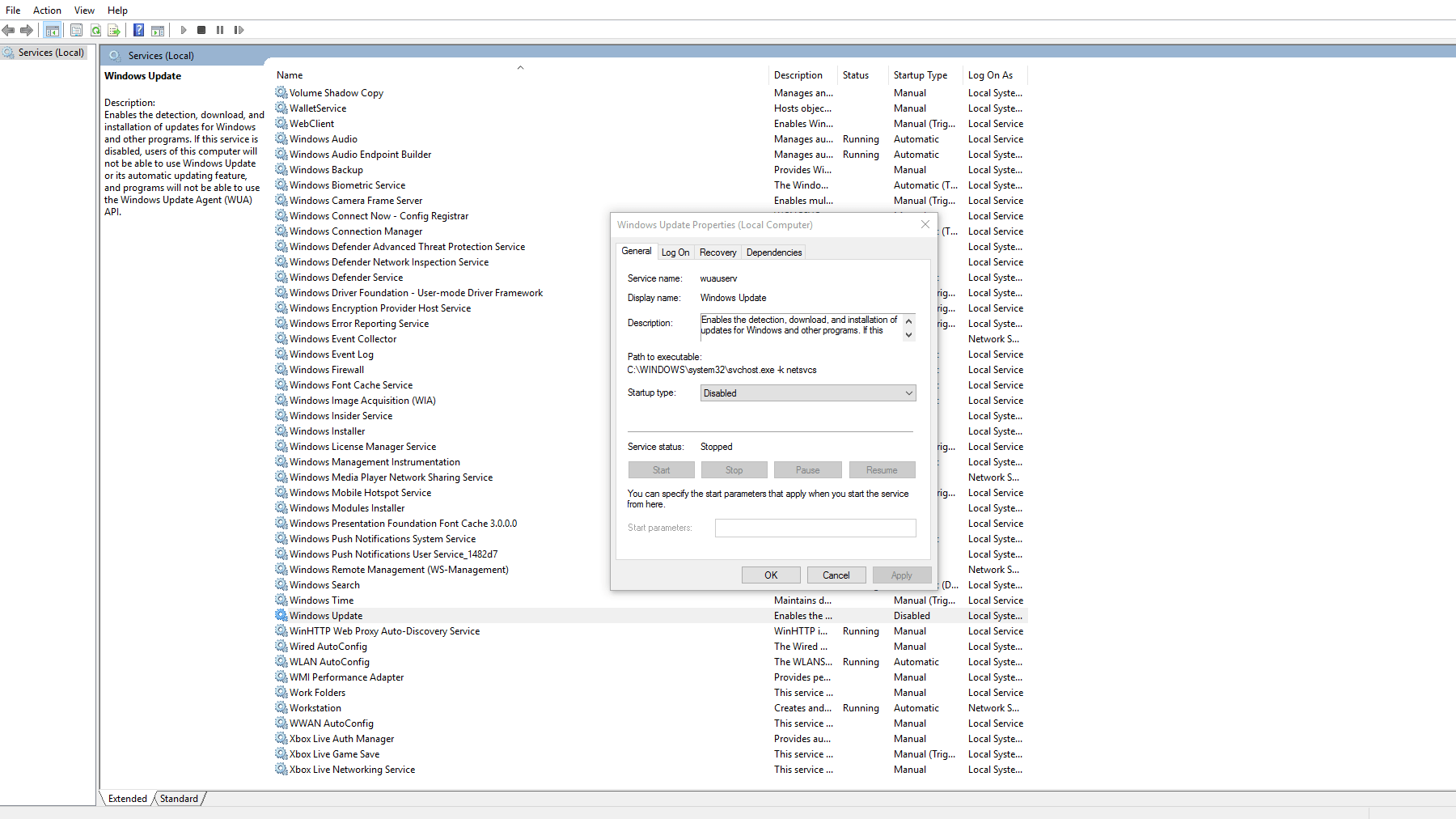
Task: Click the blue Help question-mark icon
Action: (138, 30)
